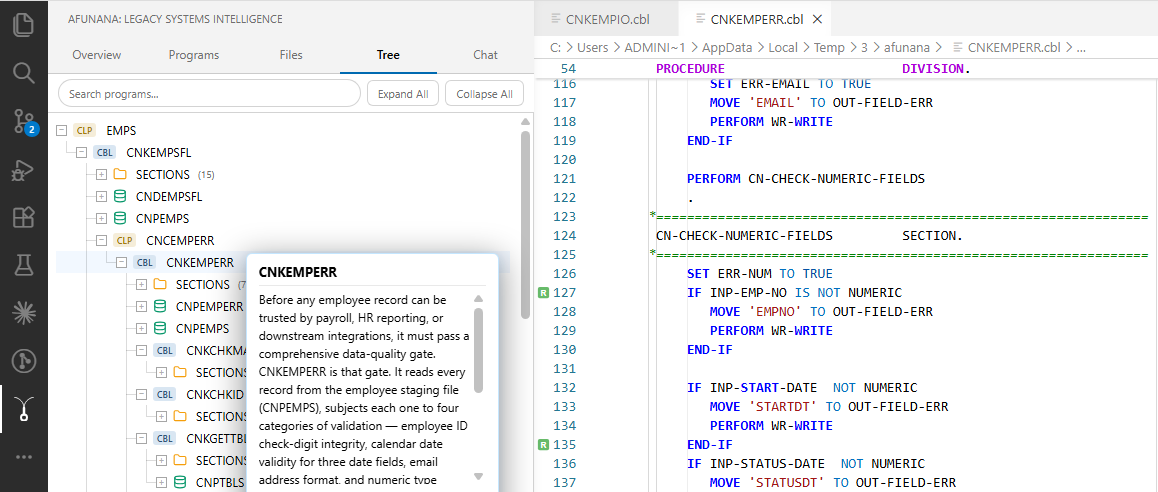Click the CNKEMPERR tooltip scrollbar thumb
Screen dimensions: 1158x492
coord(478,350)
